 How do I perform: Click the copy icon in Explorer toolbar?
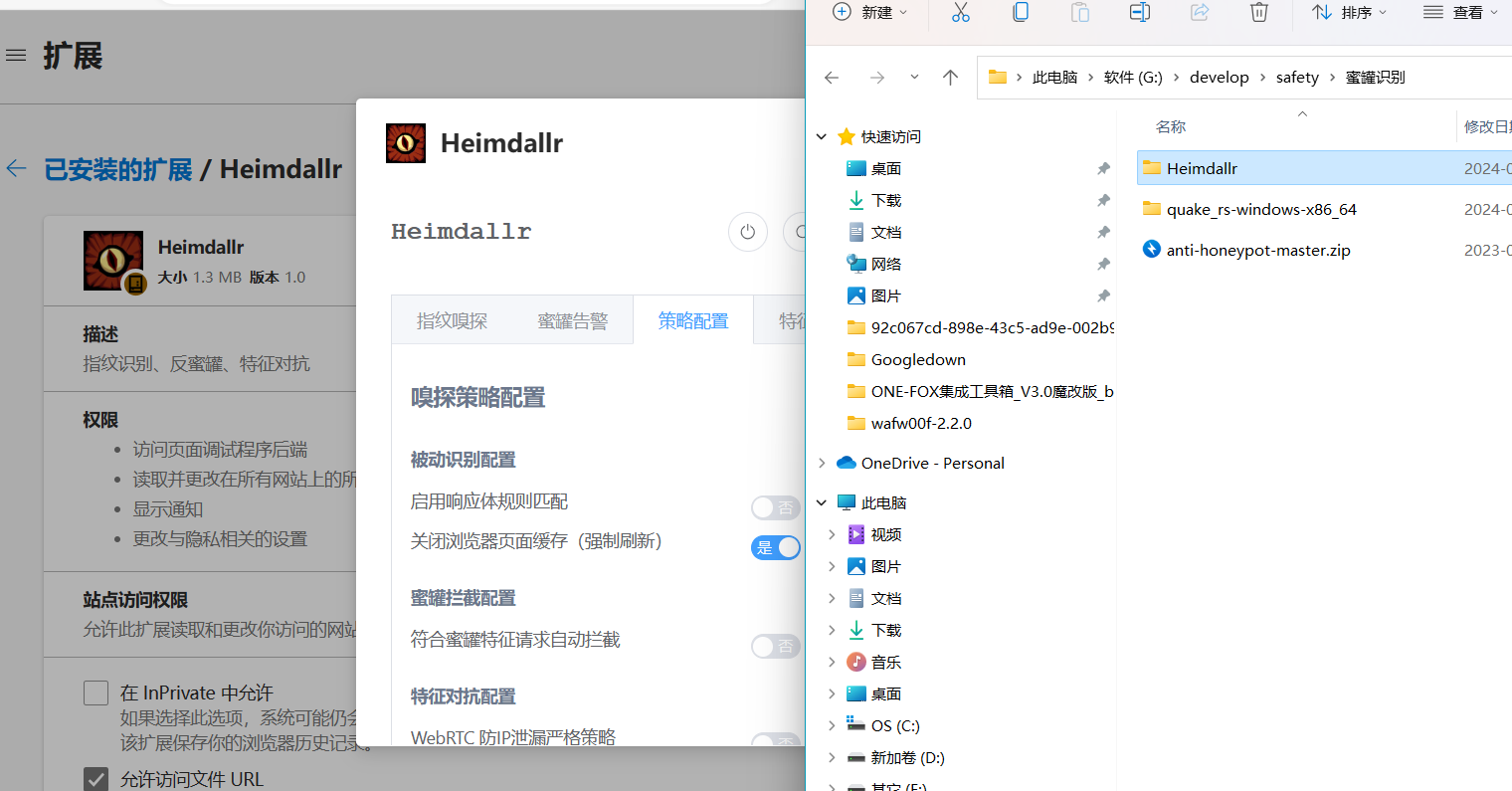coord(1020,12)
